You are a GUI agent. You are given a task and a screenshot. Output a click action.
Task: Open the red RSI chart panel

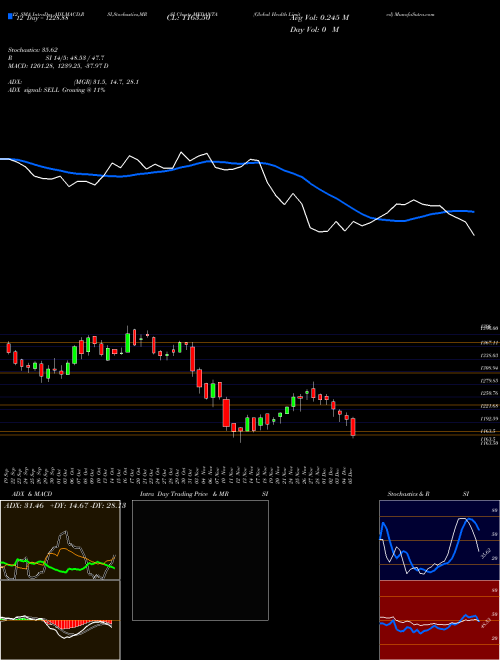pyautogui.click(x=439, y=620)
